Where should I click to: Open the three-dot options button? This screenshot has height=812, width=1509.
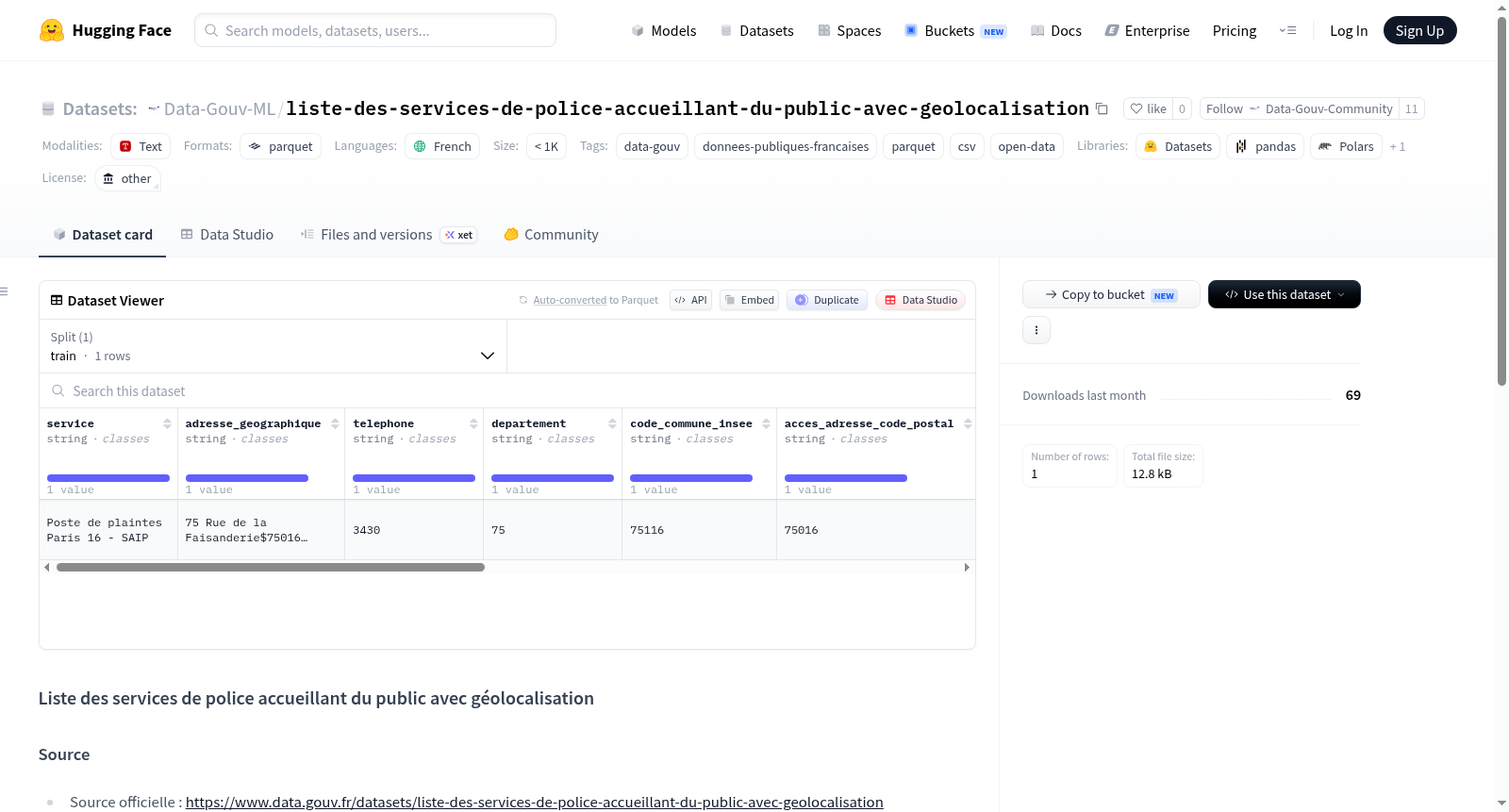1036,330
